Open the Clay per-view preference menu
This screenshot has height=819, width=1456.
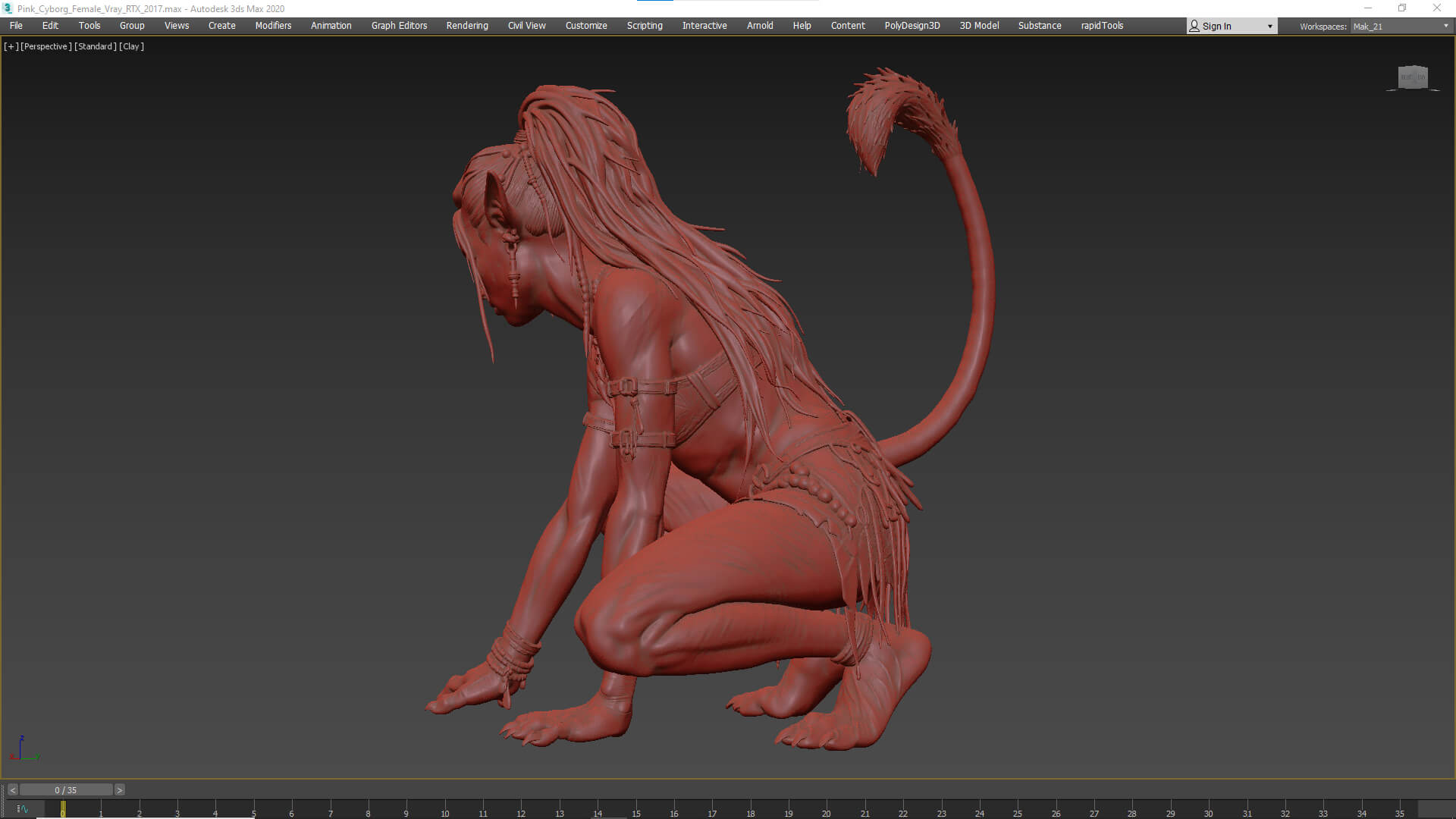pos(131,46)
